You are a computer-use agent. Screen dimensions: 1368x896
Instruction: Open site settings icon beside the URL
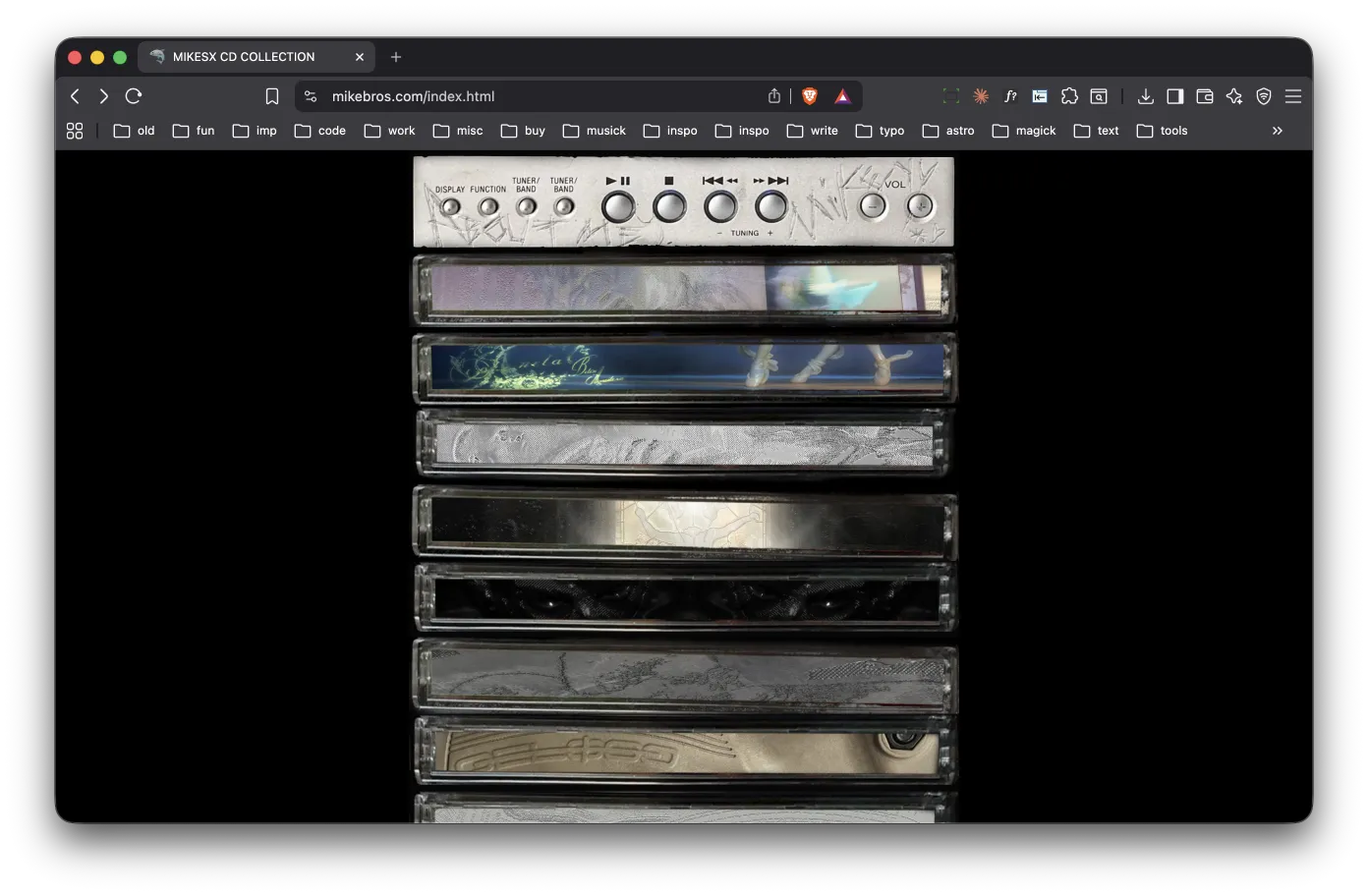pos(311,96)
